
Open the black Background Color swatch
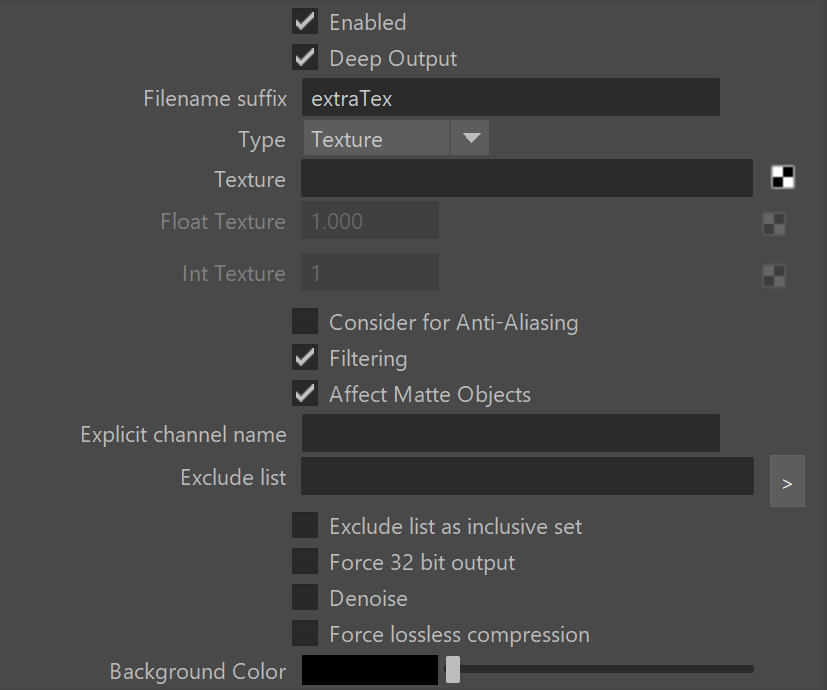pyautogui.click(x=370, y=670)
